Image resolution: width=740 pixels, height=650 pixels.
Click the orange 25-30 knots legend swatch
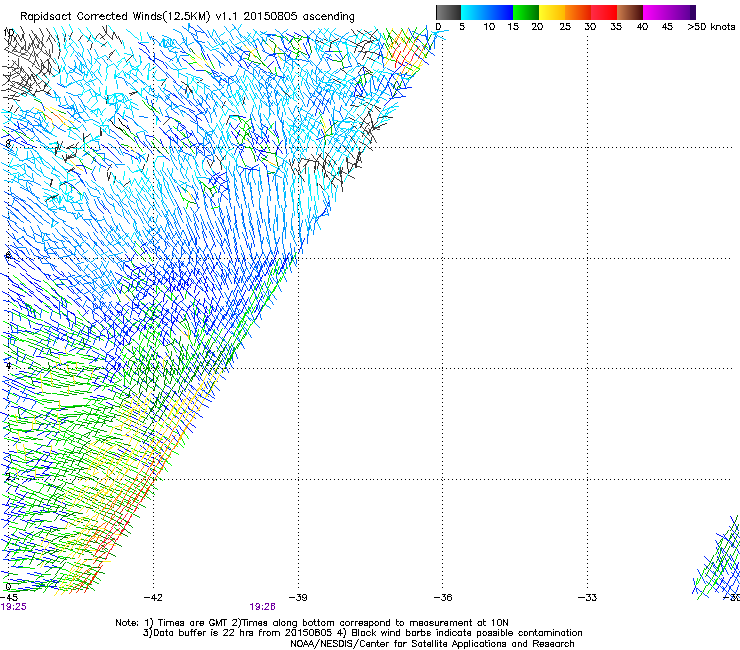tap(578, 12)
